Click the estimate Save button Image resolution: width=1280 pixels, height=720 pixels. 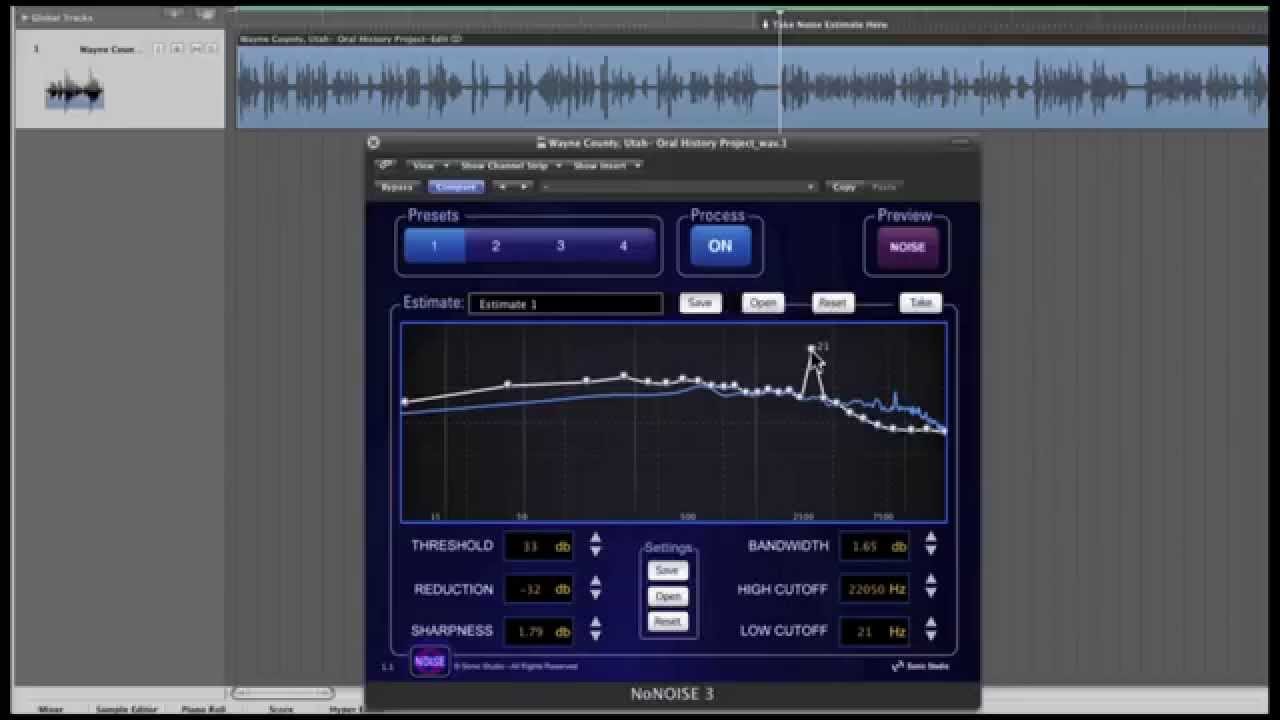click(x=700, y=303)
